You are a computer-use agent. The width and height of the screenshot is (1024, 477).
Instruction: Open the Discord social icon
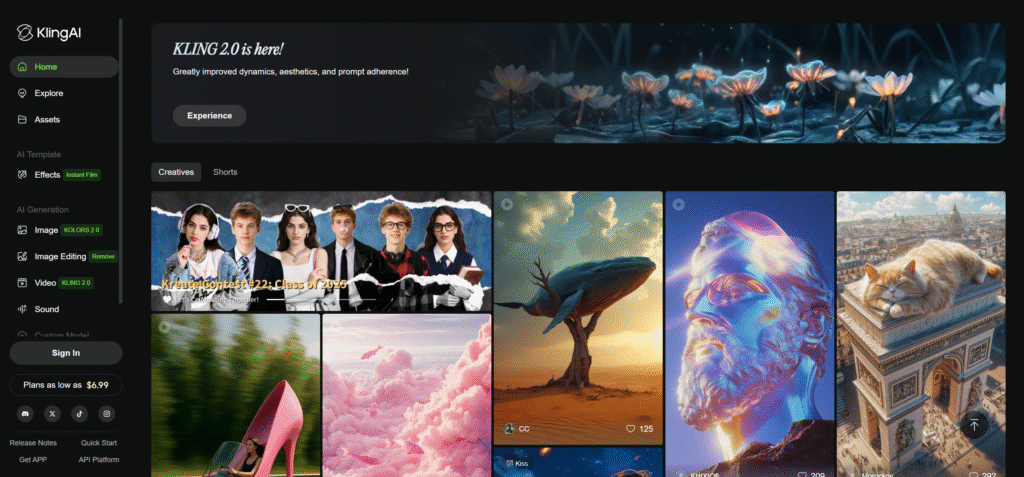tap(25, 413)
